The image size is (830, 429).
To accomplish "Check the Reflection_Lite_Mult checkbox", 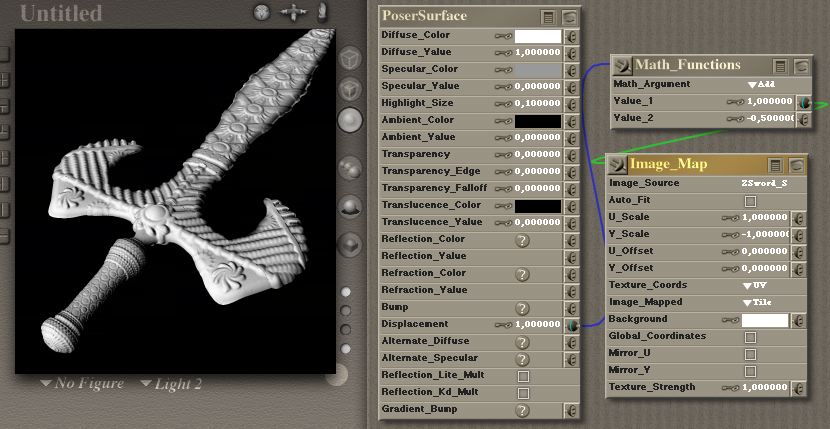I will point(522,376).
